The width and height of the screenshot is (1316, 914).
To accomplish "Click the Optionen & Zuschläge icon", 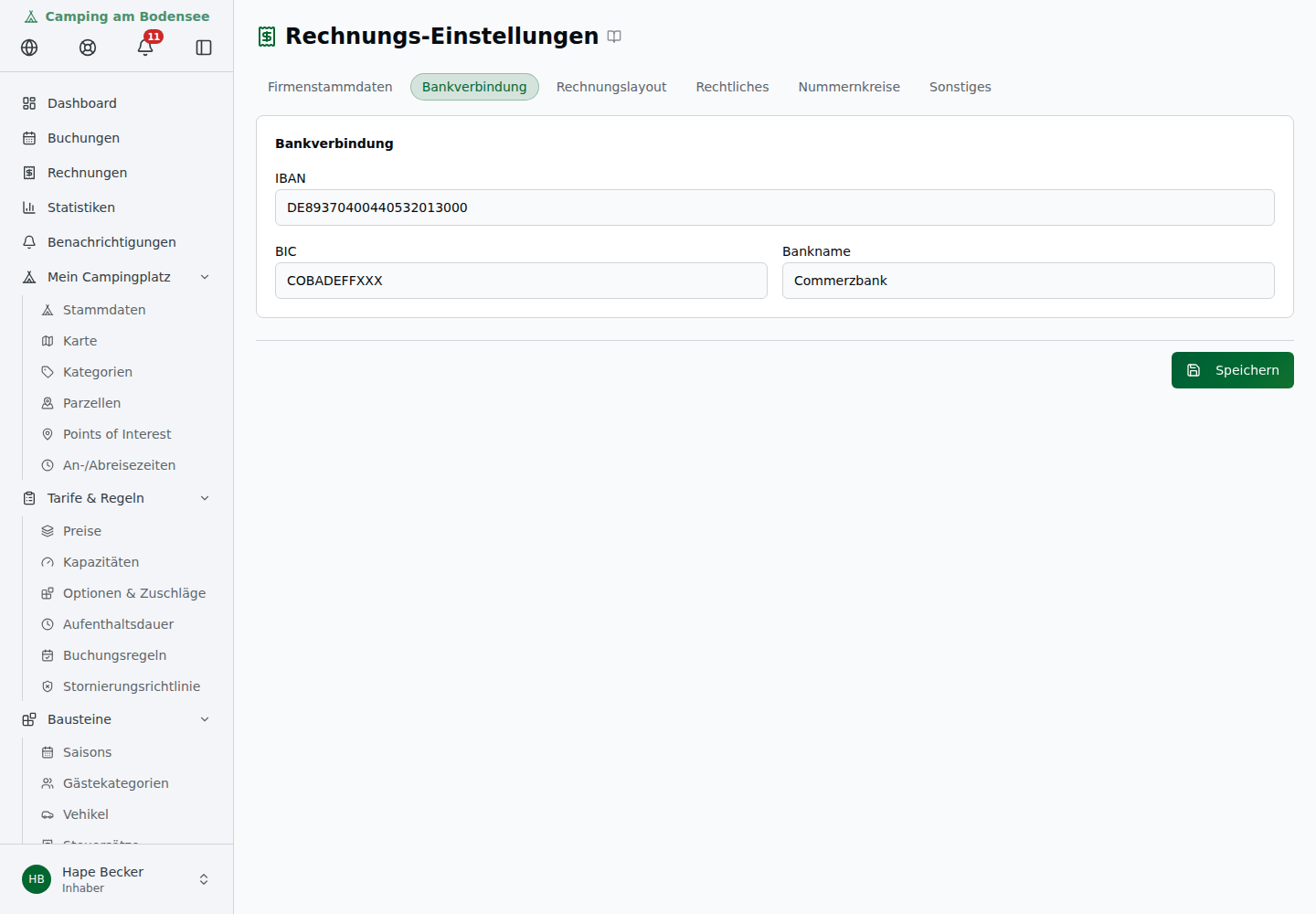I will pyautogui.click(x=48, y=593).
